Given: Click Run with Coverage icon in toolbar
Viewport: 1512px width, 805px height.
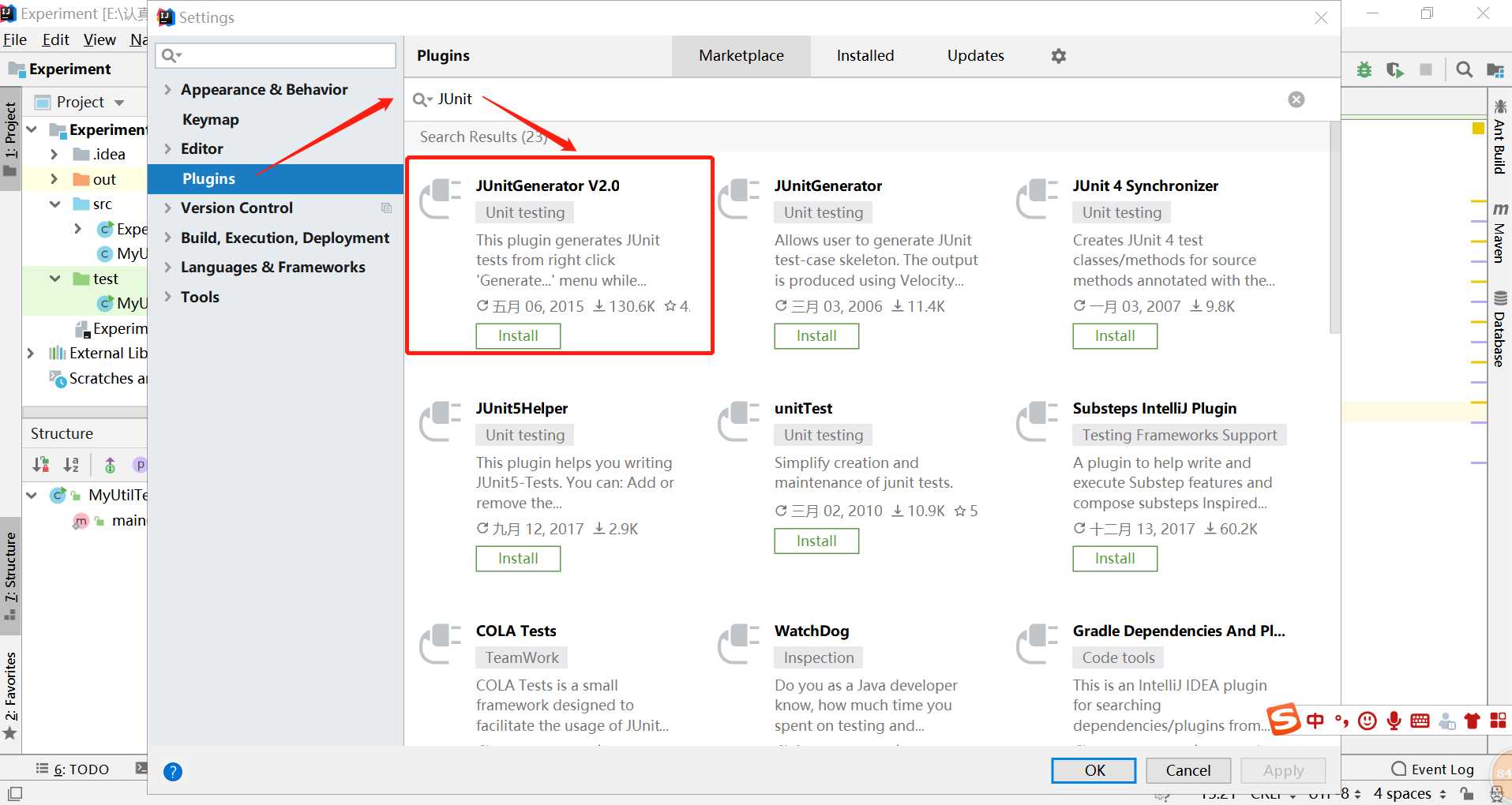Looking at the screenshot, I should click(1395, 69).
